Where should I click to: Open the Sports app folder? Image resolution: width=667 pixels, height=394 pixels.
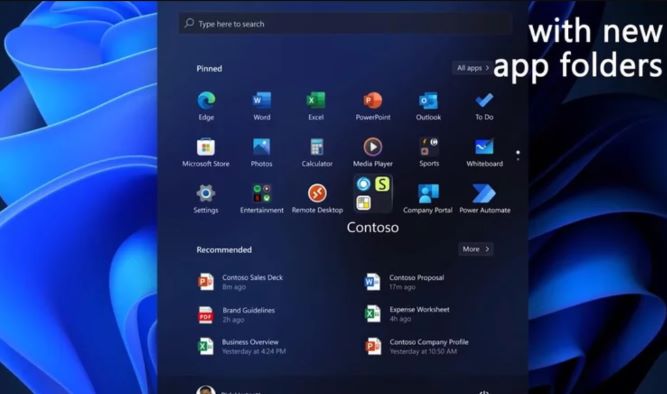click(x=429, y=152)
